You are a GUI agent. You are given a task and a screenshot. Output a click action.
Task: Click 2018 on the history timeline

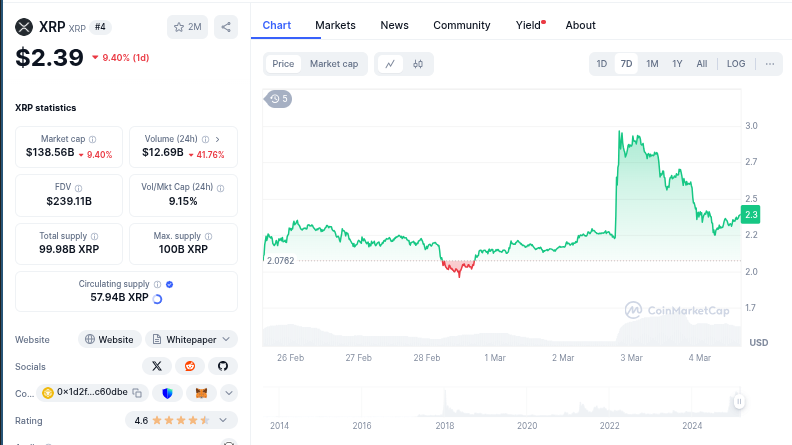pyautogui.click(x=445, y=426)
